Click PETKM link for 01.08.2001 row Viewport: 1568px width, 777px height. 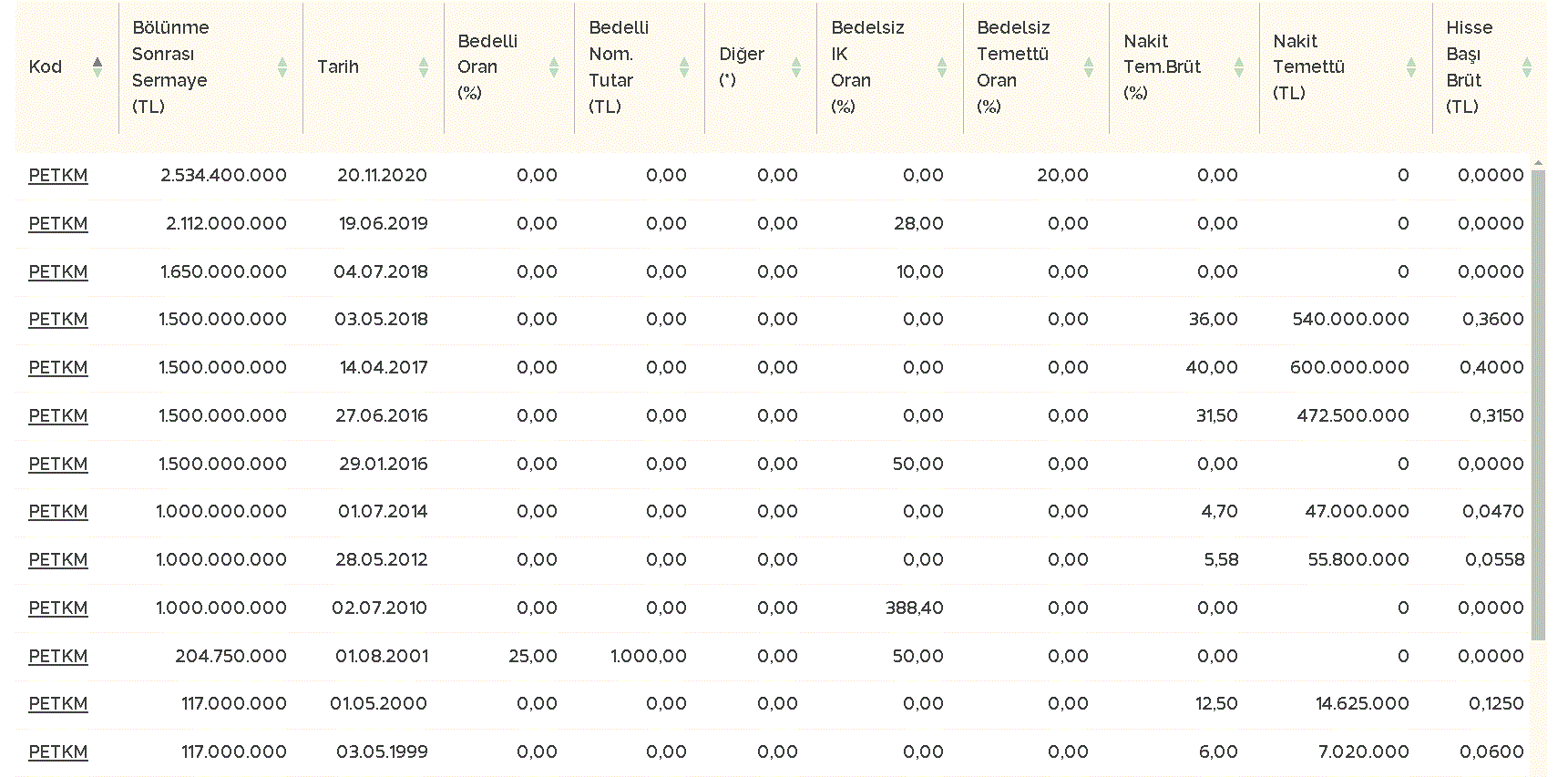(58, 656)
